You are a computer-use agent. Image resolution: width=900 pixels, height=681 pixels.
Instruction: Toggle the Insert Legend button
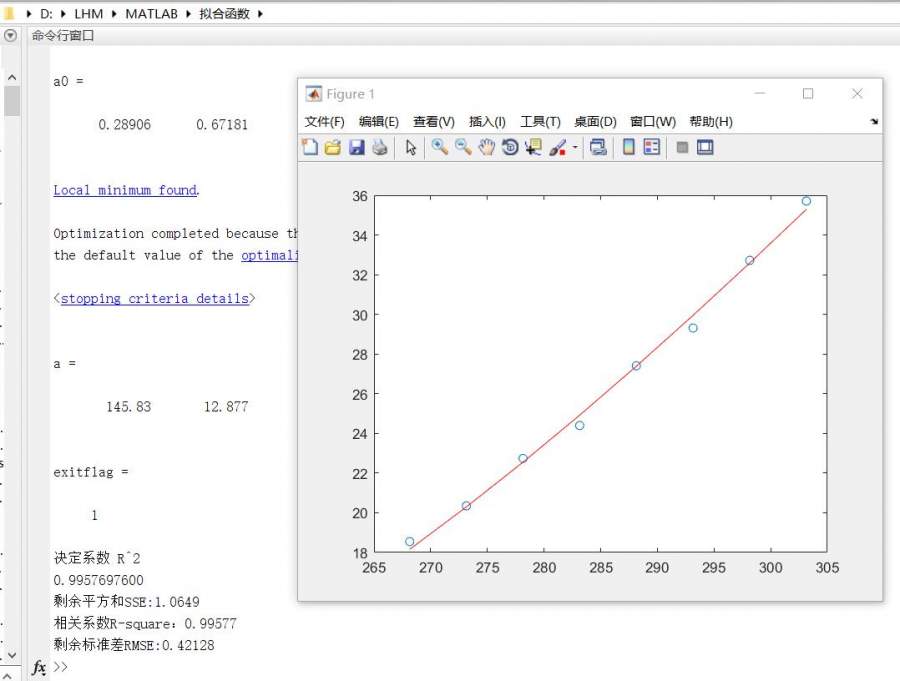pos(652,148)
